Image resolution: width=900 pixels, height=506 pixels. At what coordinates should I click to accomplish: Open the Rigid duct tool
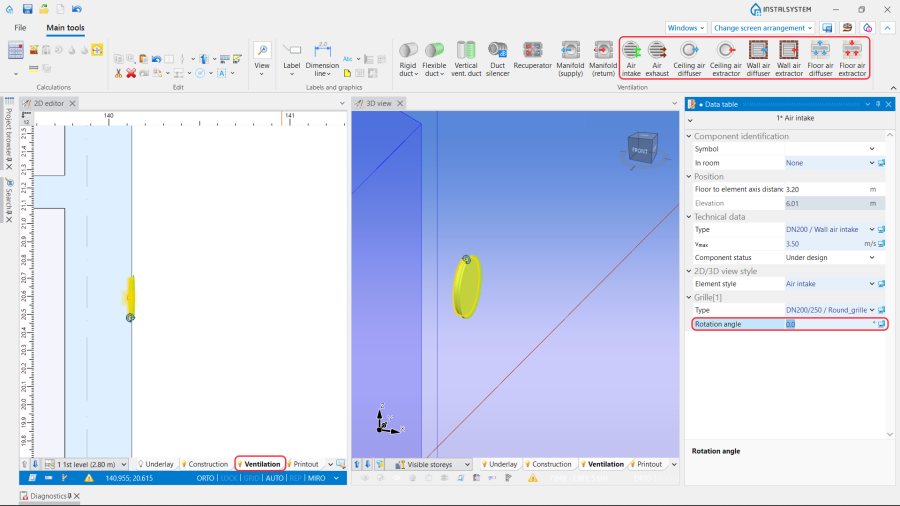pyautogui.click(x=408, y=56)
